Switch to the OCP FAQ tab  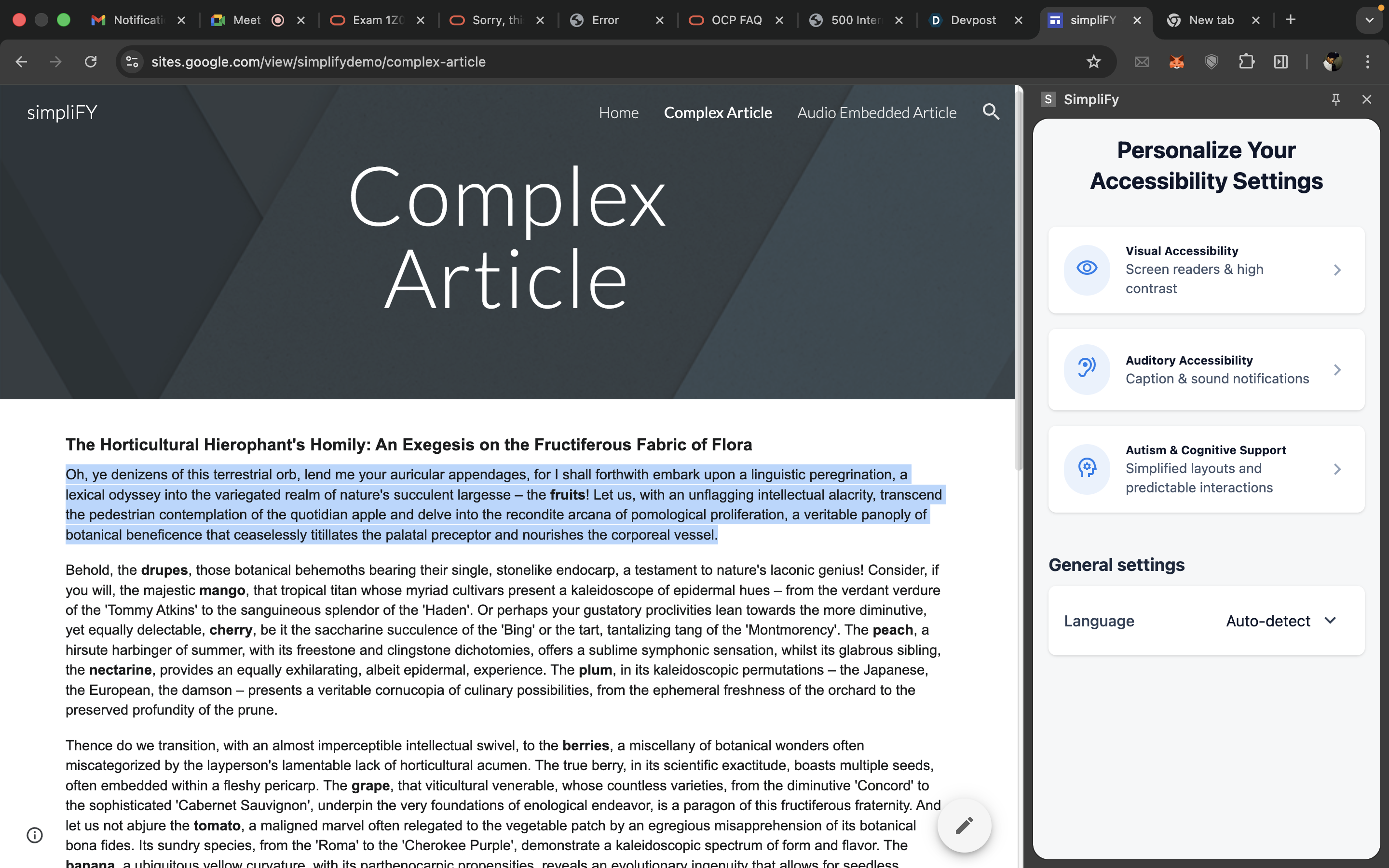(736, 20)
